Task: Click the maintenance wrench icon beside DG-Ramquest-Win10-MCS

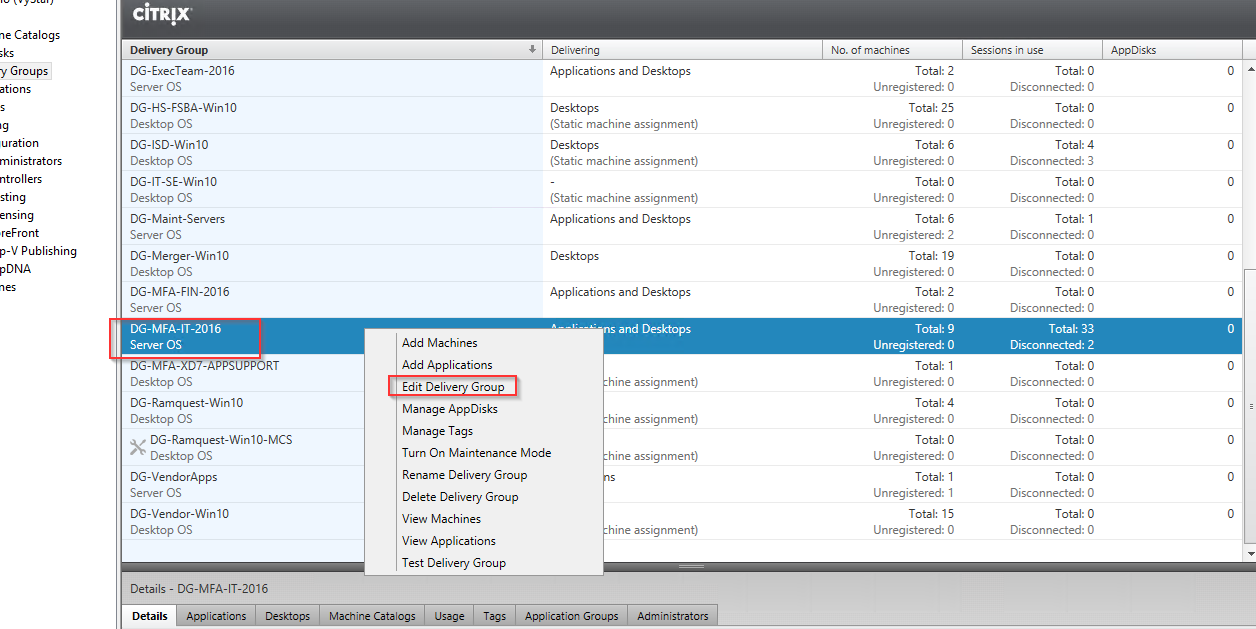Action: pyautogui.click(x=138, y=447)
